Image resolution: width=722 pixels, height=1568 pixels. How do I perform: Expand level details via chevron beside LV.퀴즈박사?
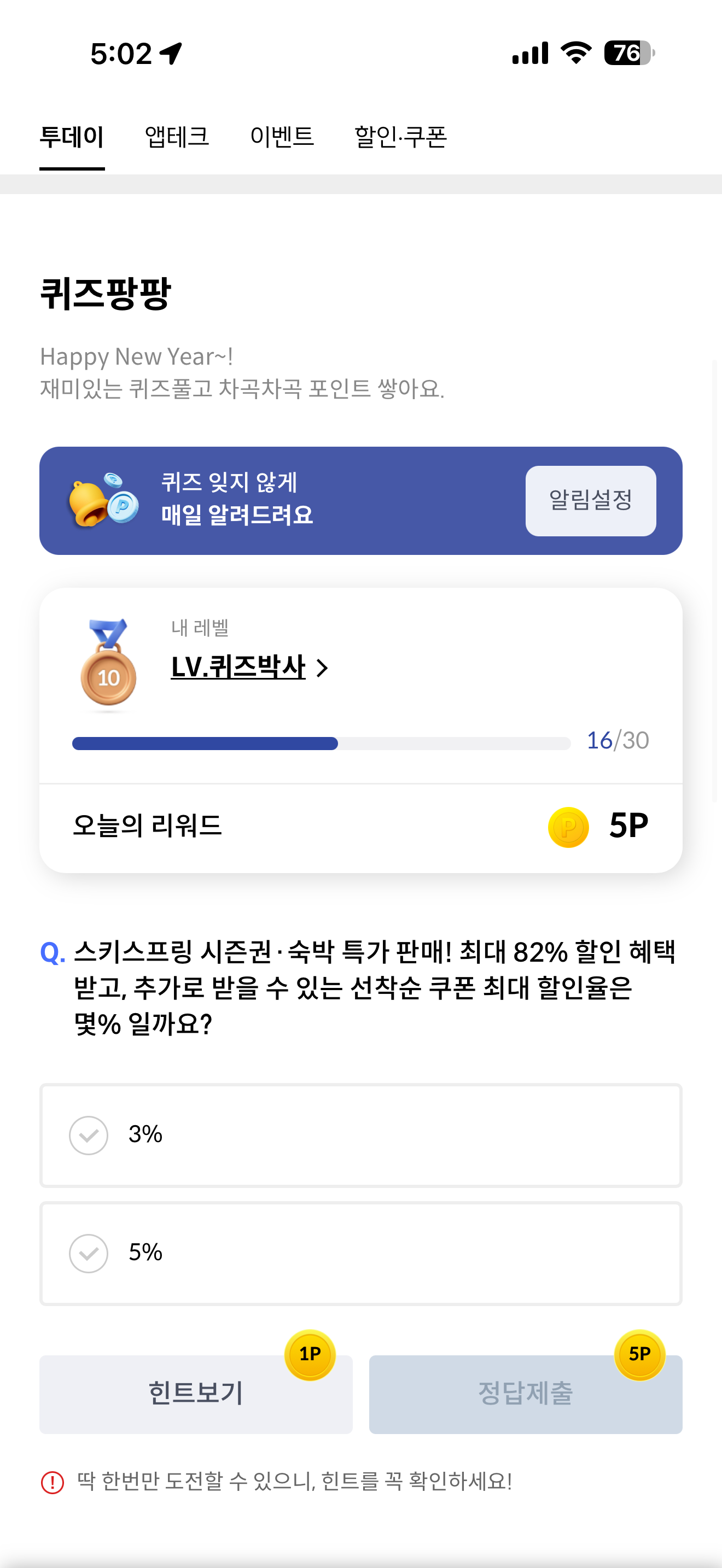click(323, 668)
